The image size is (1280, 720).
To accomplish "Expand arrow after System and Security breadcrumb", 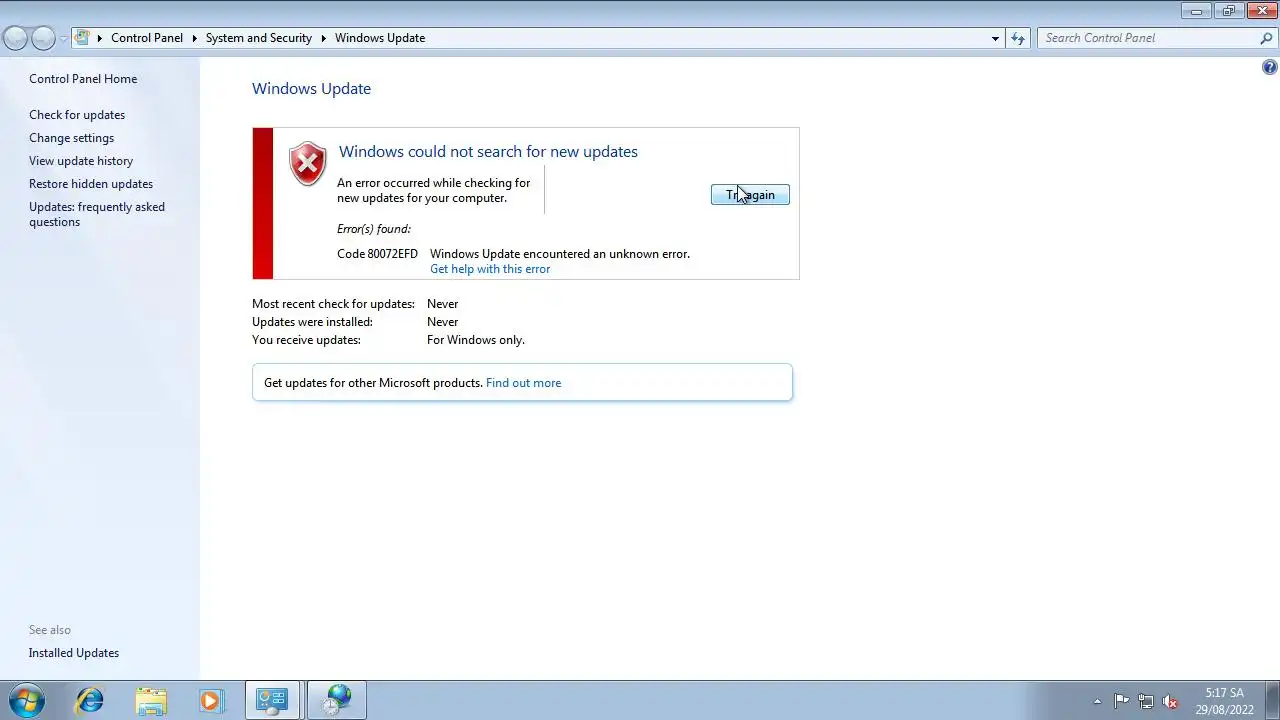I will pos(324,38).
